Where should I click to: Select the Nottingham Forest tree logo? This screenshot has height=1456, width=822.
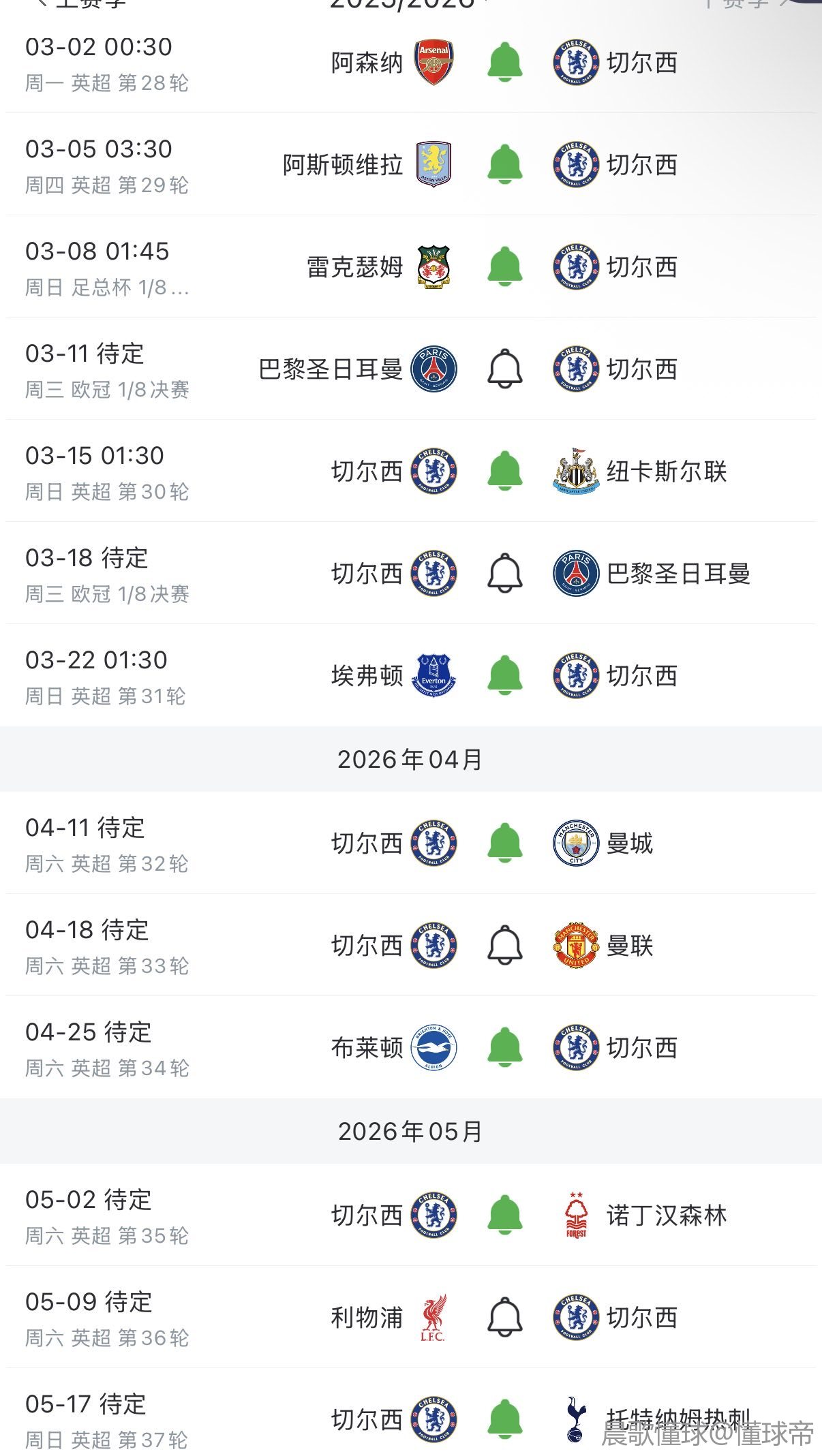(x=576, y=1215)
